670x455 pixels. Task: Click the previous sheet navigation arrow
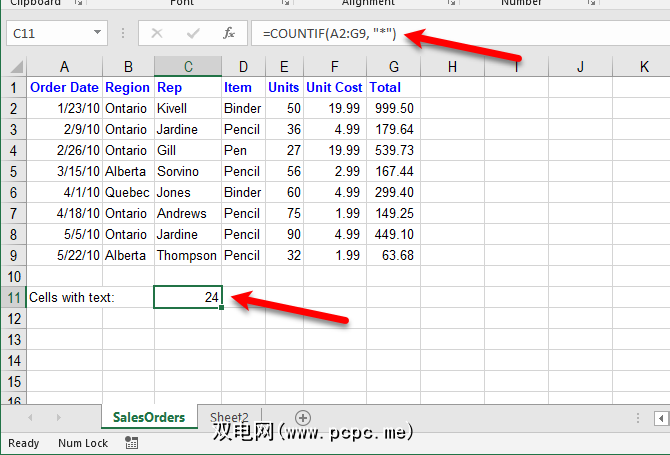point(30,417)
